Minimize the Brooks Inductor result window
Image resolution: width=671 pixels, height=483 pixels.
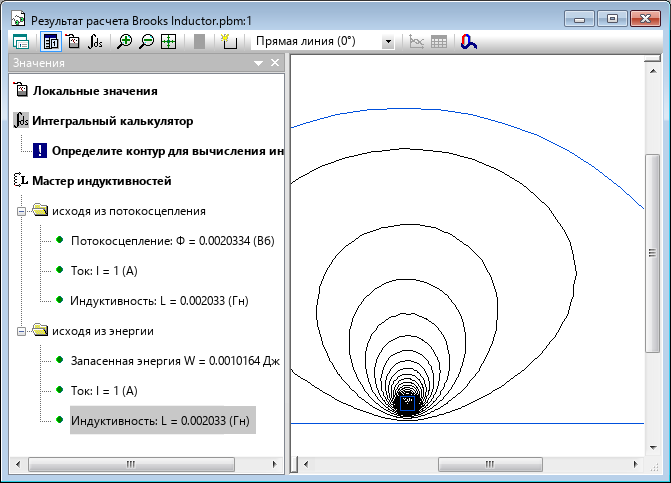579,19
